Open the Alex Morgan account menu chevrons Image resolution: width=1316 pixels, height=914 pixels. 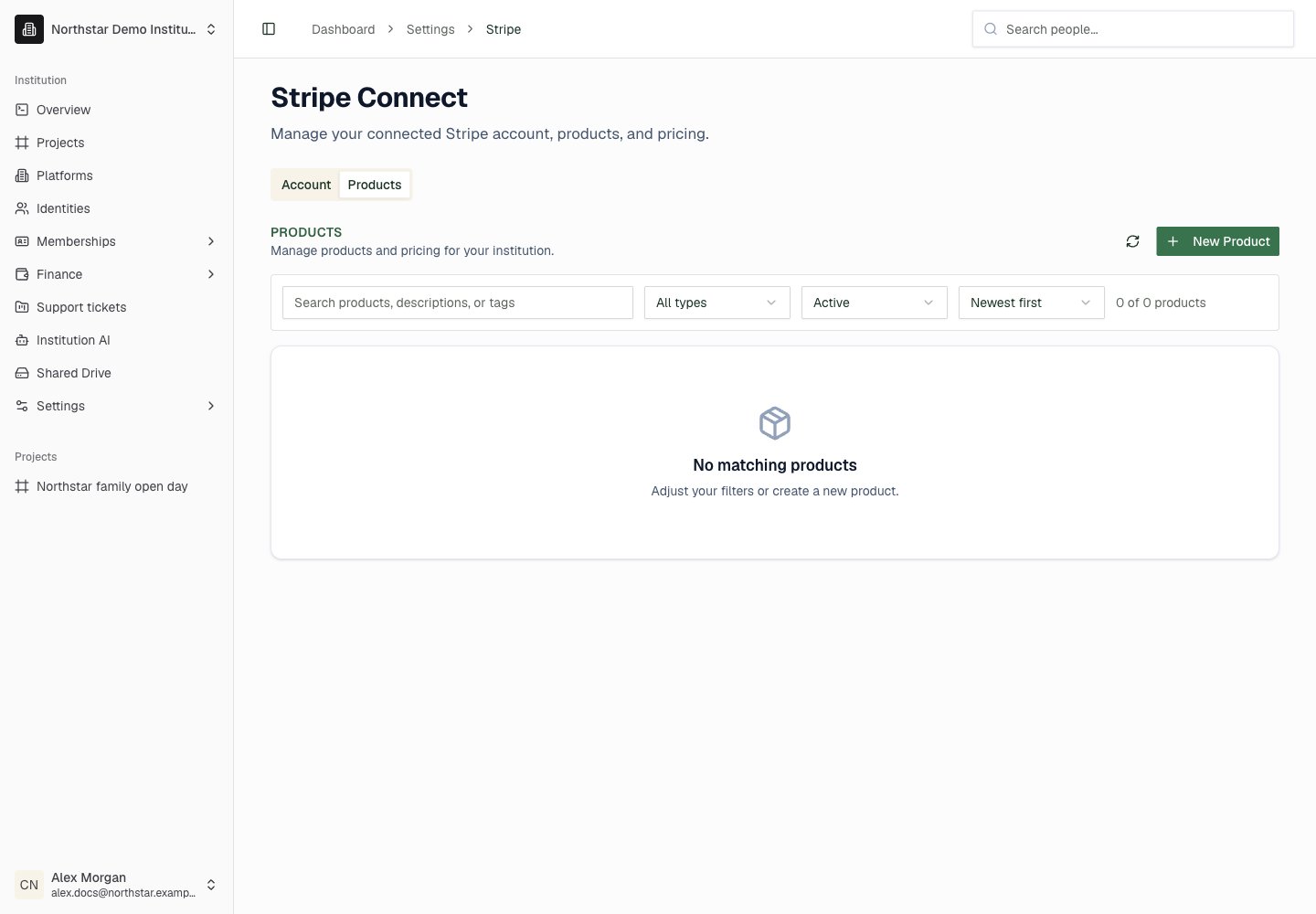click(x=211, y=885)
